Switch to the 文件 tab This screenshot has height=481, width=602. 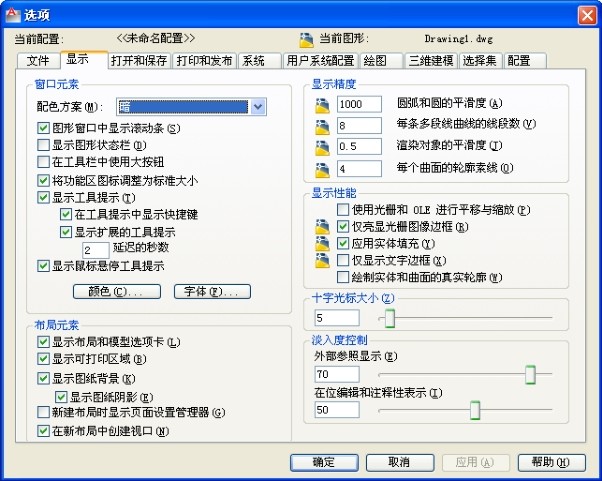point(38,61)
